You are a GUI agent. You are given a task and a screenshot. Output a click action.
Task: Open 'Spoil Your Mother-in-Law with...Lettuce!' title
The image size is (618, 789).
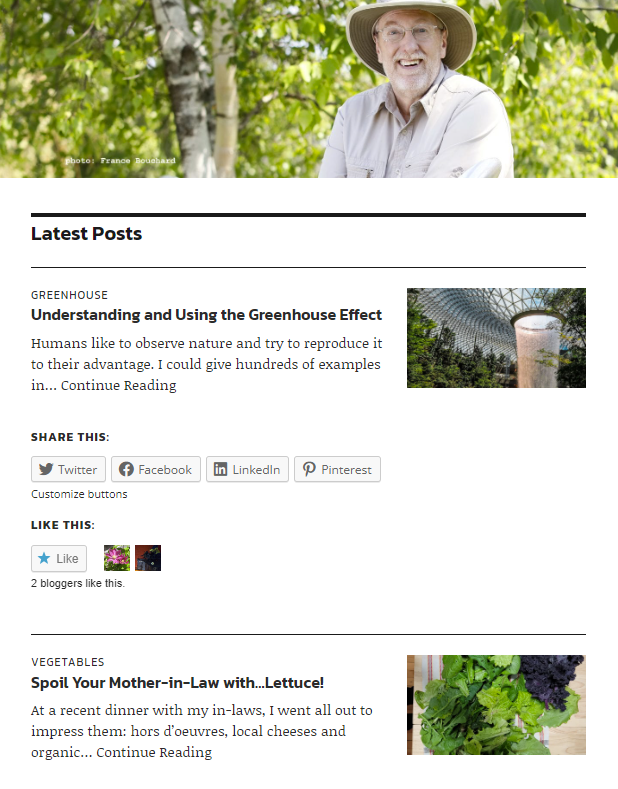(x=177, y=682)
